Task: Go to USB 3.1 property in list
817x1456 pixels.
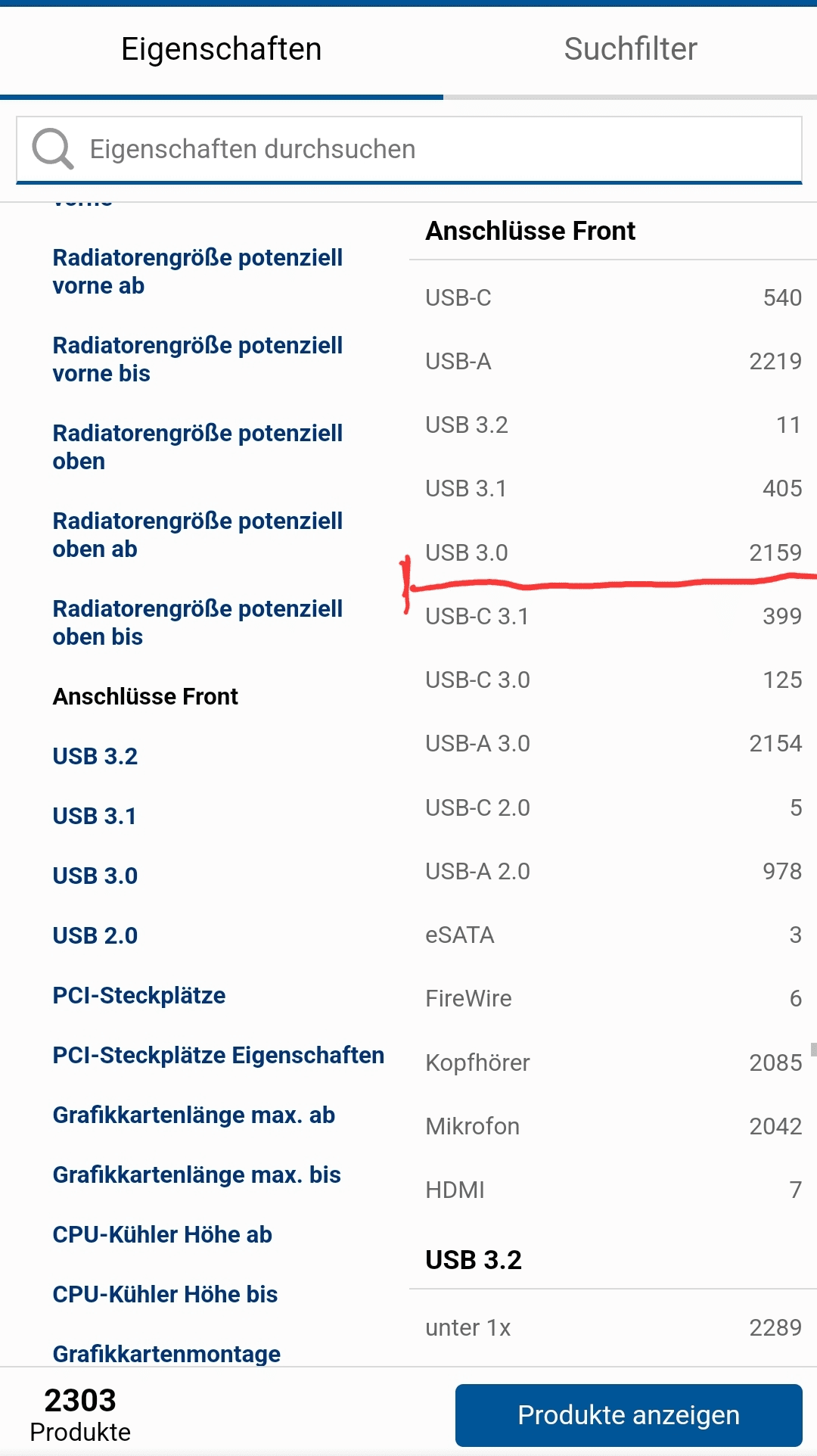Action: [x=95, y=816]
